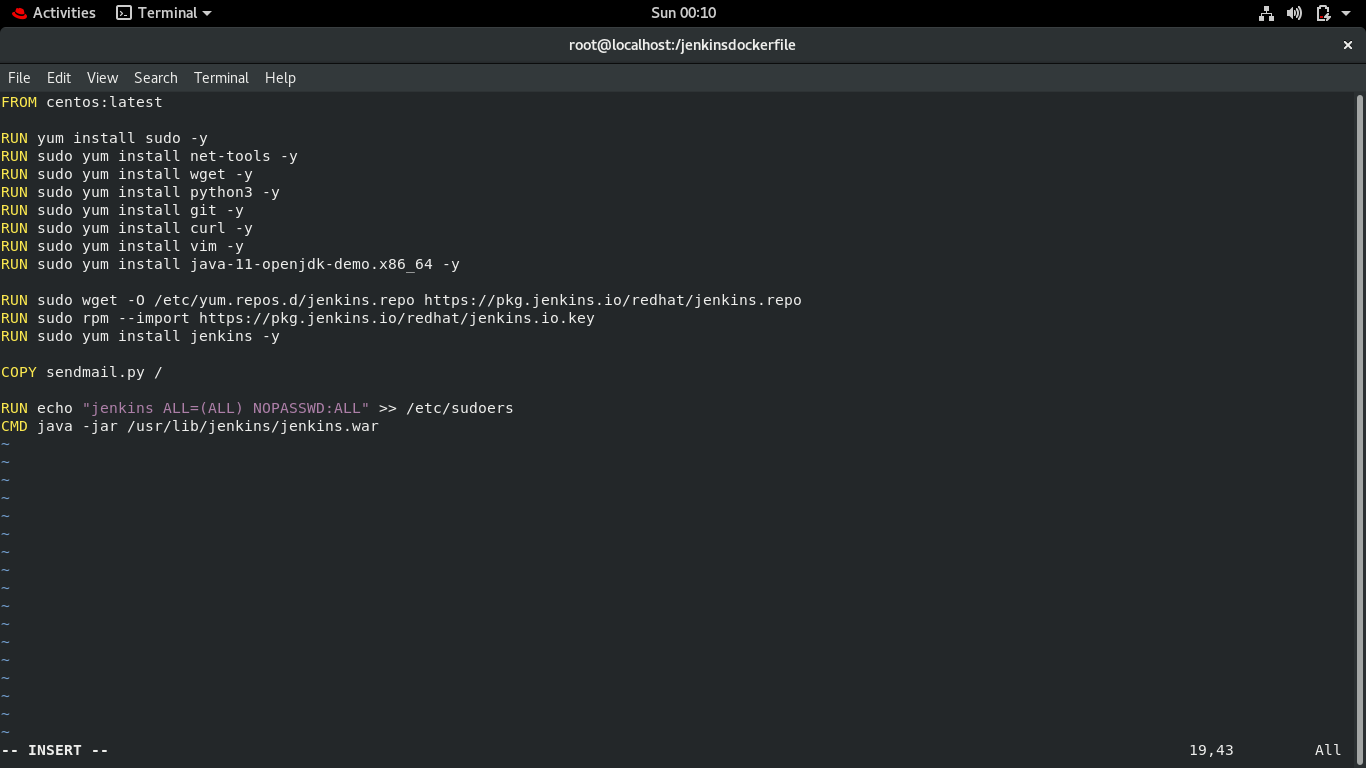Open the Edit menu

pos(59,78)
